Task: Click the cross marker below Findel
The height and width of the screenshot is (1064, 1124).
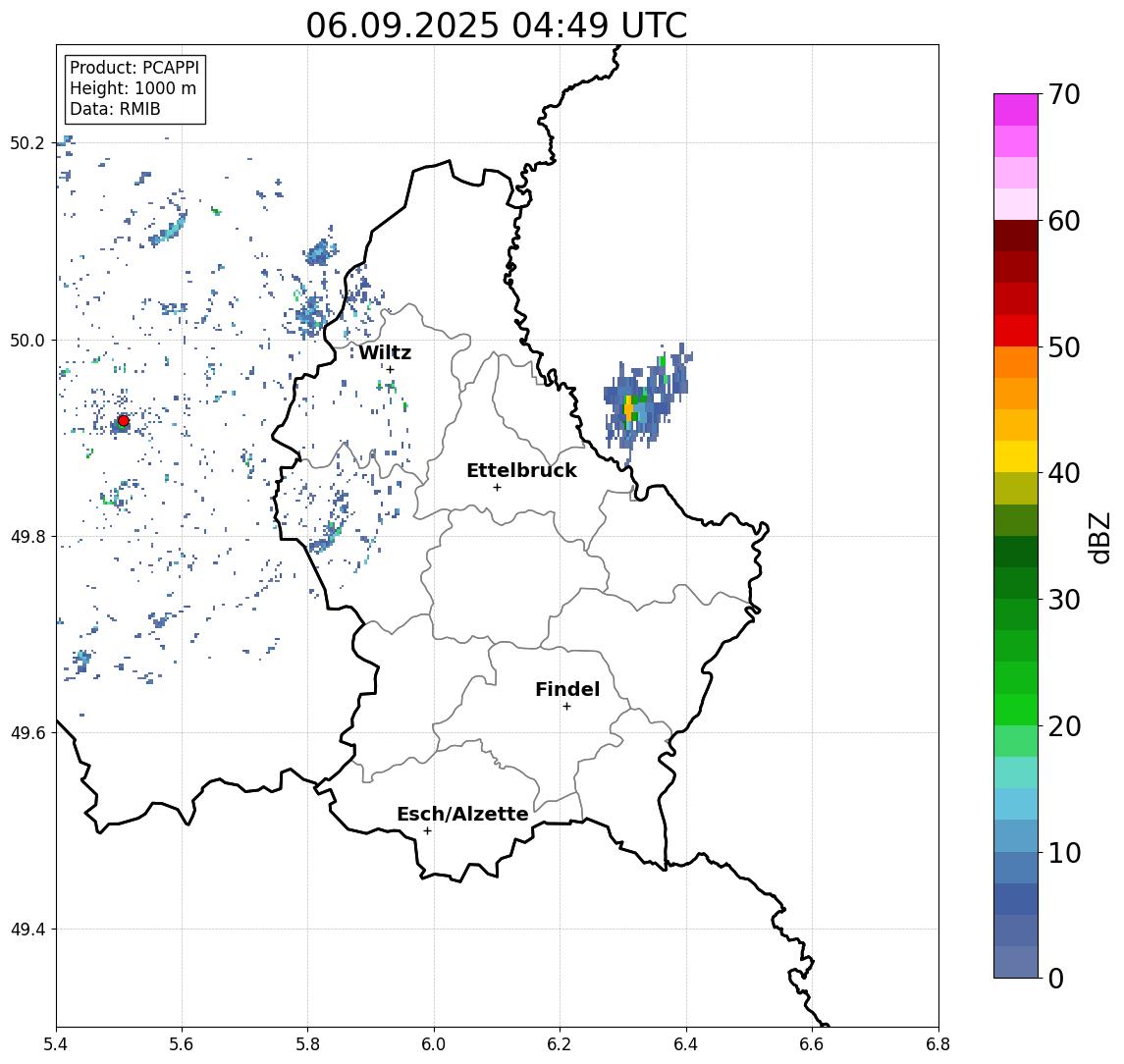Action: [x=566, y=707]
